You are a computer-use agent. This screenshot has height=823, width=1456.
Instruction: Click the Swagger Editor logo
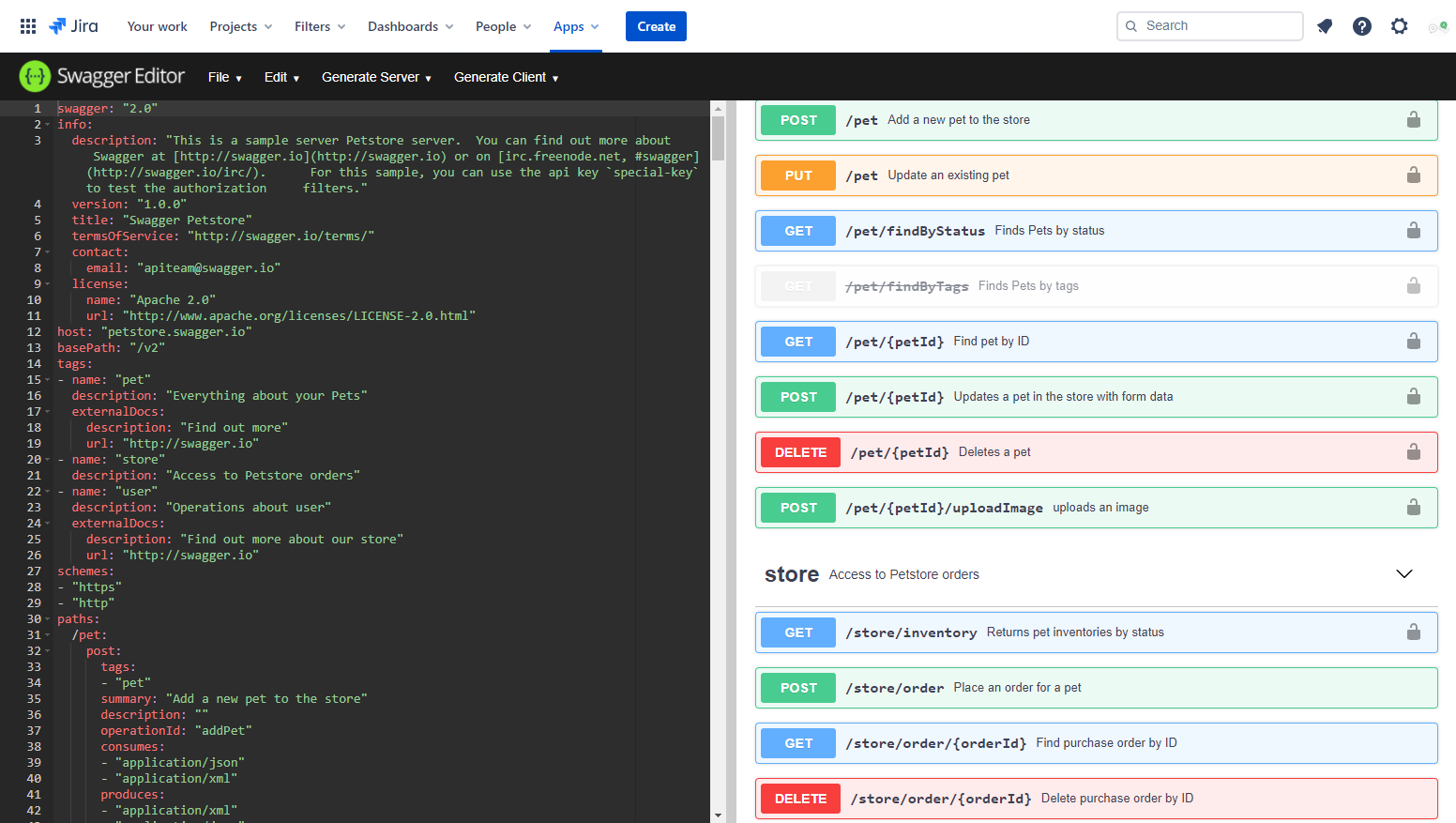(102, 76)
